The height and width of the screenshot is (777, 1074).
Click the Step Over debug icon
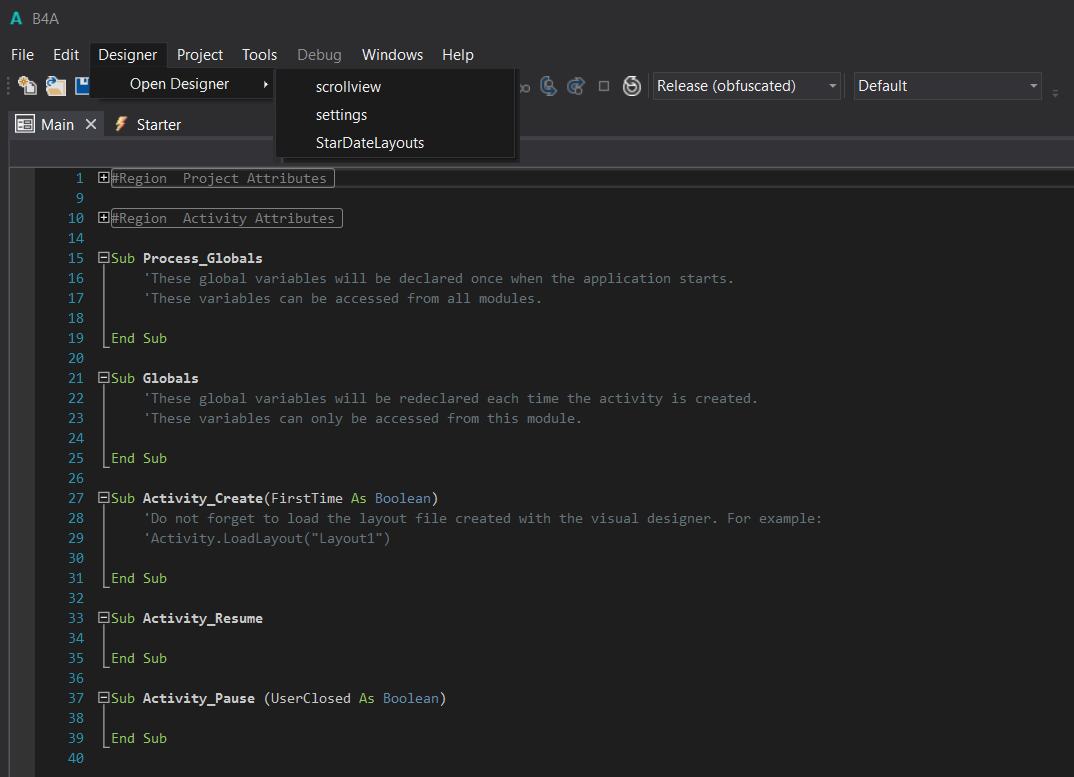[548, 86]
